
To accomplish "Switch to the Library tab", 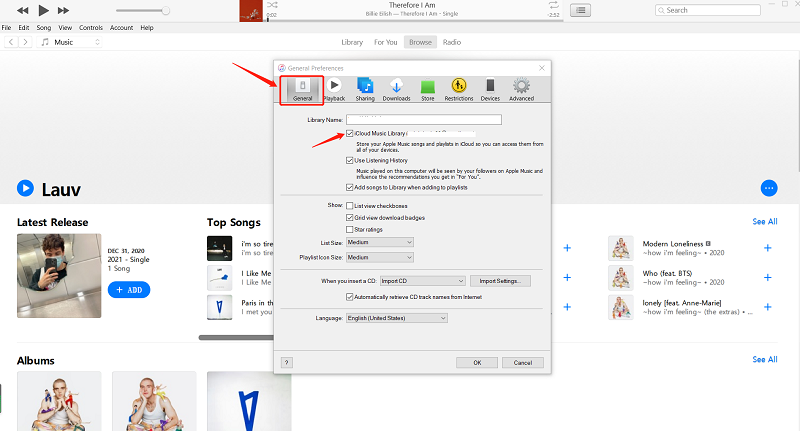I will tap(352, 42).
